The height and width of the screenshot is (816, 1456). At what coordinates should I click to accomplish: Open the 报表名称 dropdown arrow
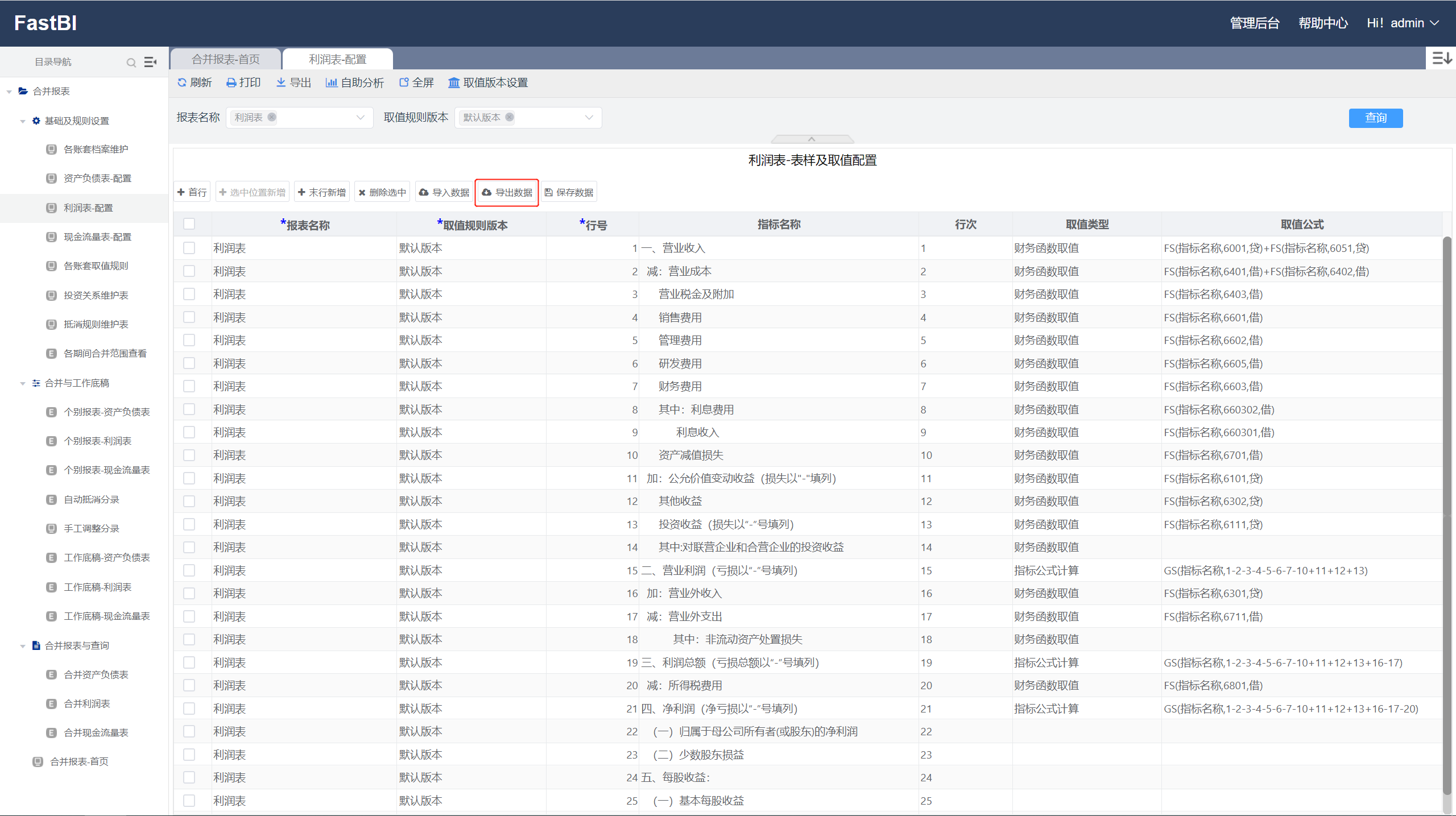coord(361,117)
